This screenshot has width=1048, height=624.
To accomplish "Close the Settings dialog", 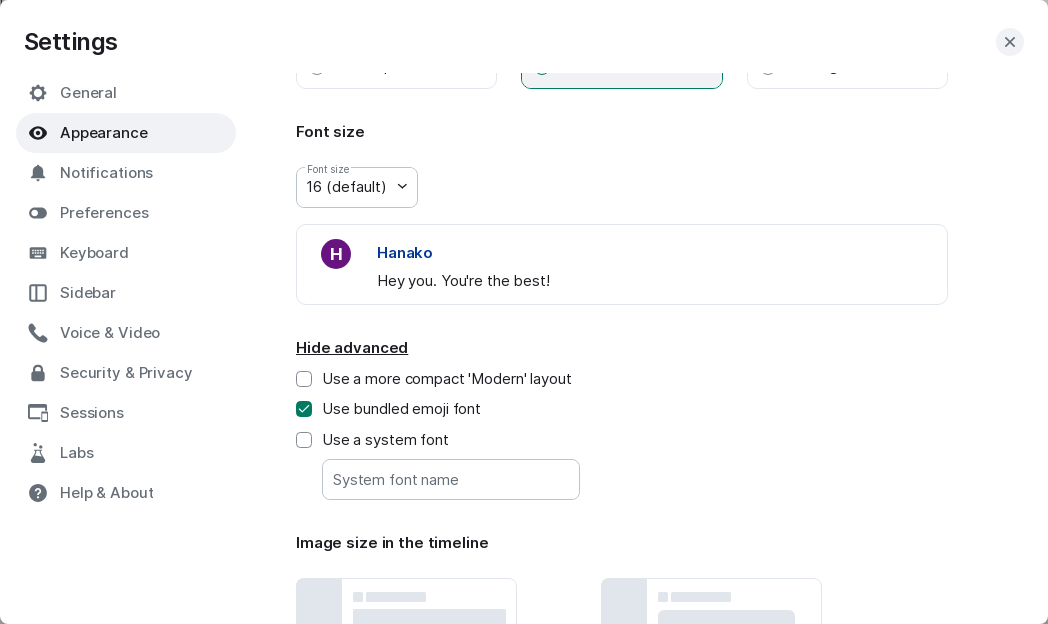I will pyautogui.click(x=1009, y=42).
